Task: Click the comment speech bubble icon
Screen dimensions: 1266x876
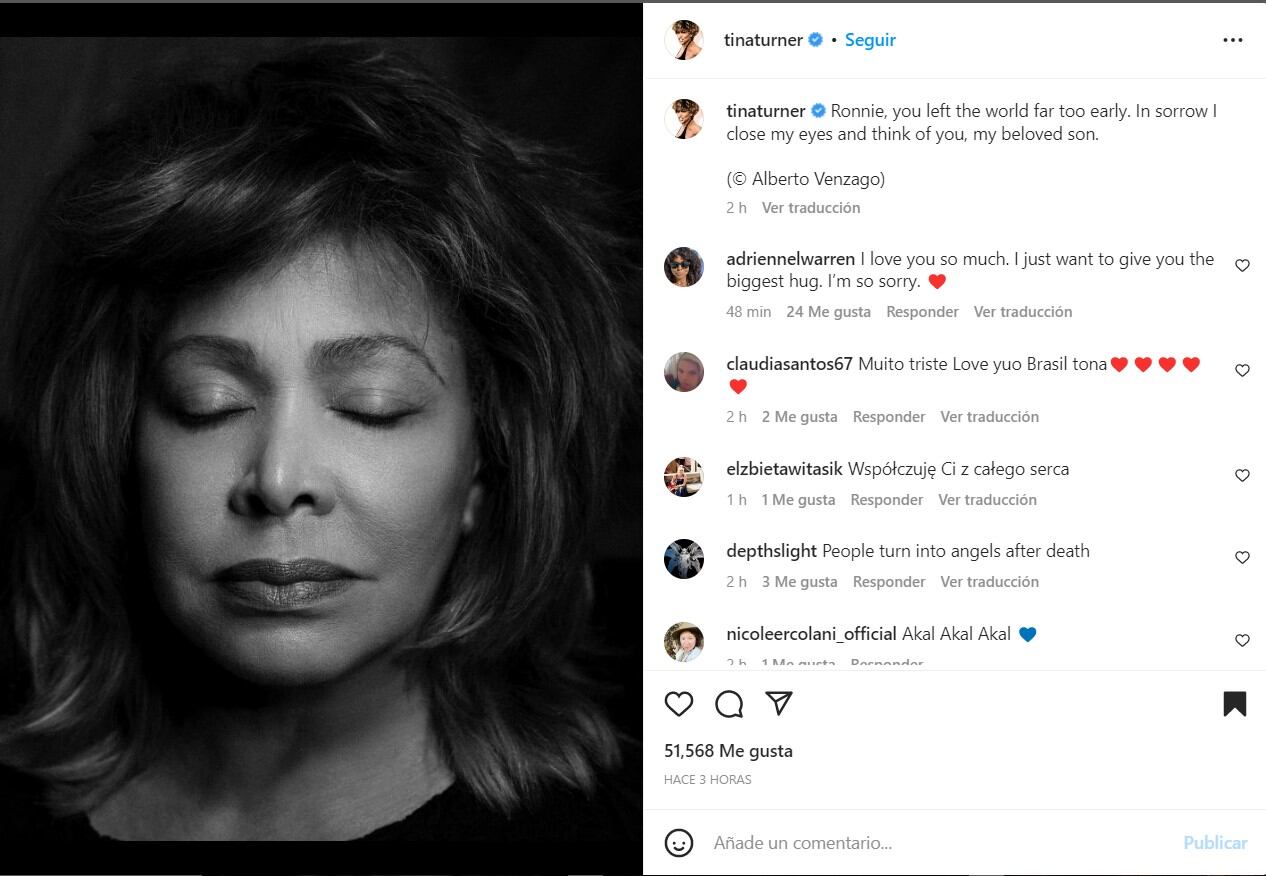Action: pyautogui.click(x=729, y=704)
